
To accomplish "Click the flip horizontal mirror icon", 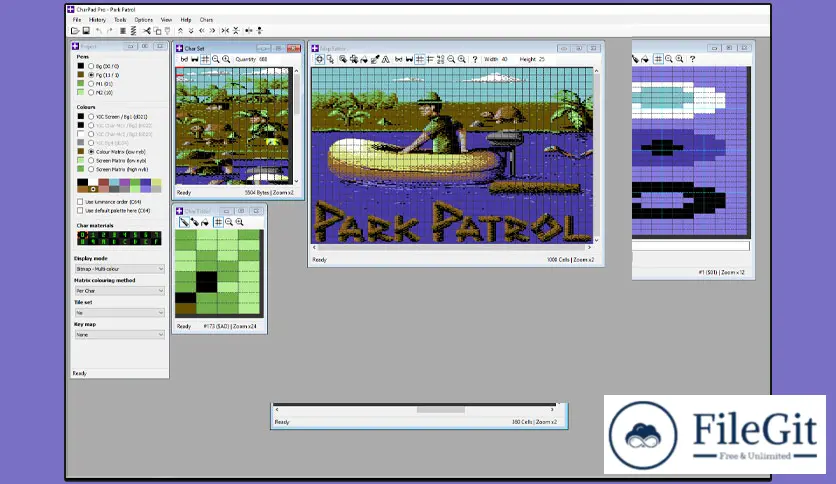I will click(225, 31).
